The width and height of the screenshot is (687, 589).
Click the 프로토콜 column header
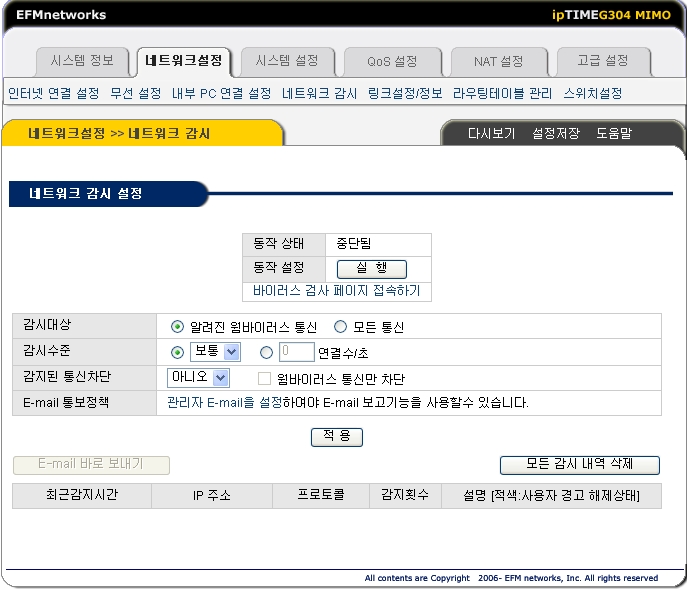tap(321, 496)
